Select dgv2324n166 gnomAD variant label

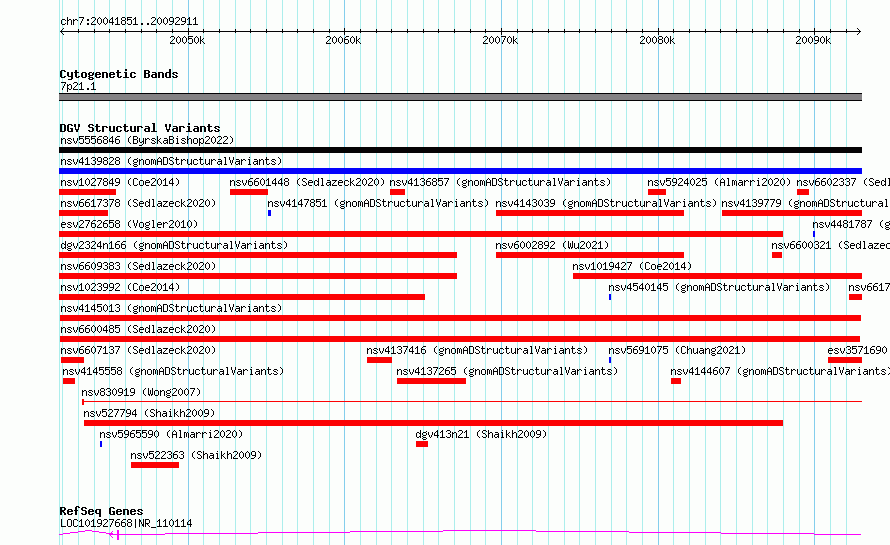point(174,245)
